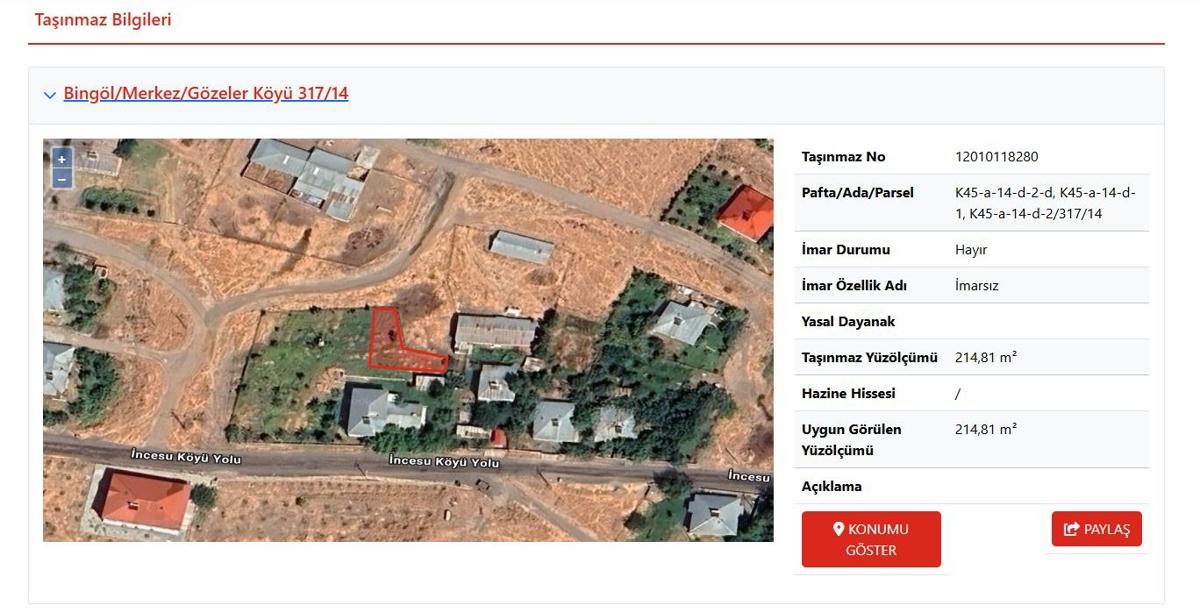1200x613 pixels.
Task: Click the Hazine Hissesi row label
Action: (x=848, y=394)
